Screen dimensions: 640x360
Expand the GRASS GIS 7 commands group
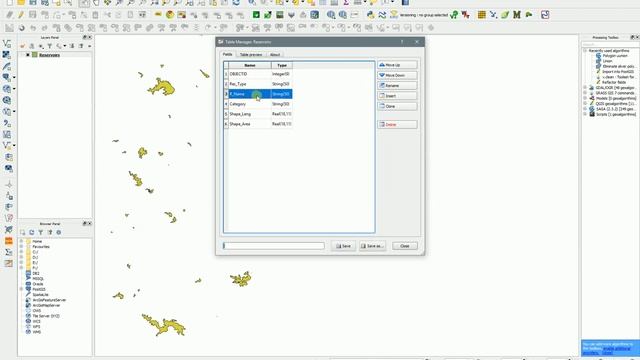(x=585, y=93)
